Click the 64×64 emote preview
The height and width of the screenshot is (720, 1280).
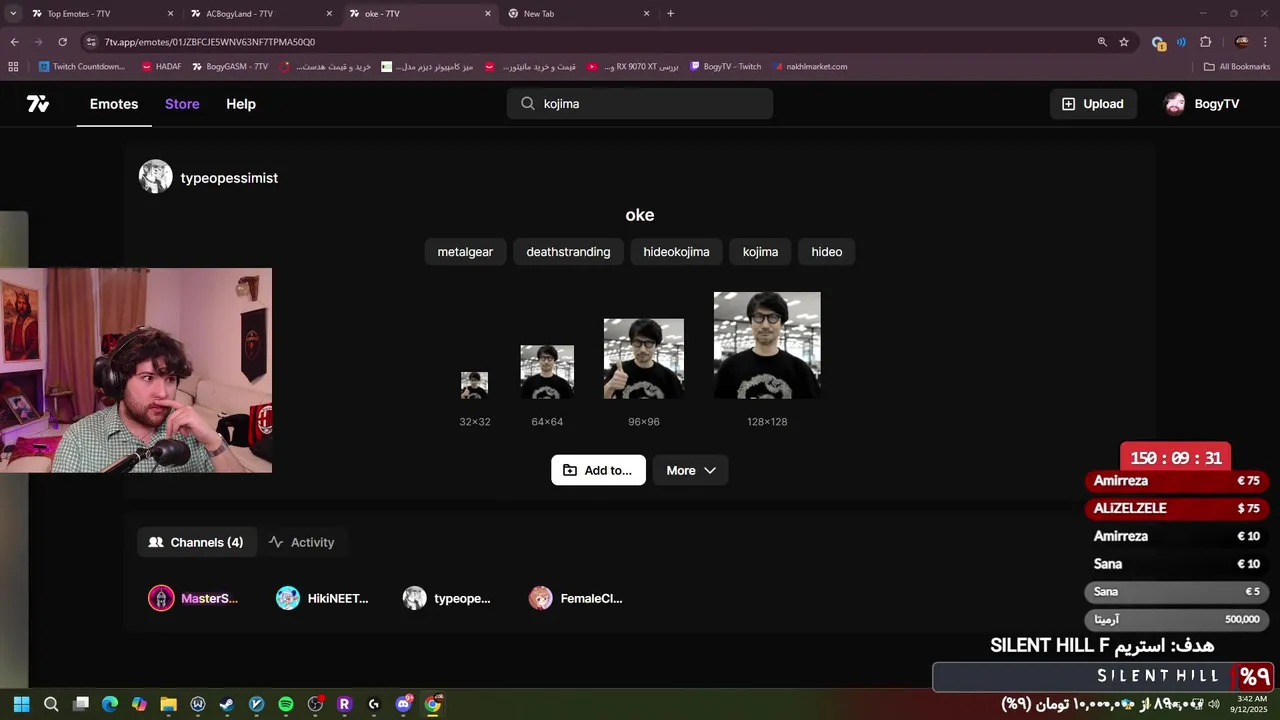point(547,372)
